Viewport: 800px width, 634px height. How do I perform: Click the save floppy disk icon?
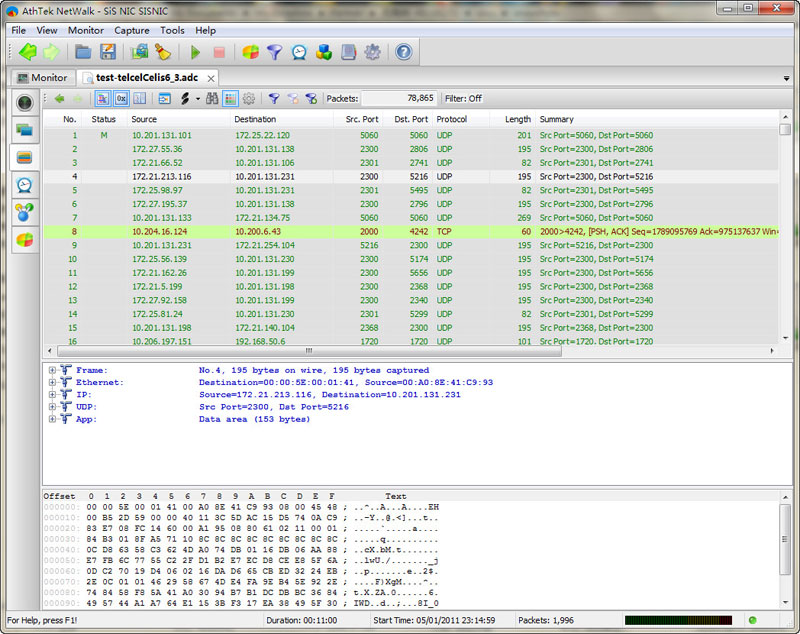coord(108,52)
